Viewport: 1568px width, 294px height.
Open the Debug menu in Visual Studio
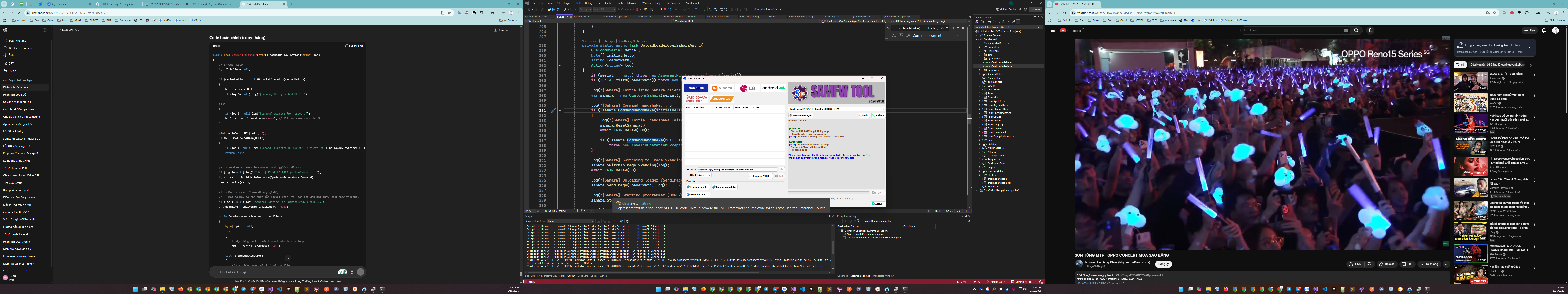coord(589,3)
